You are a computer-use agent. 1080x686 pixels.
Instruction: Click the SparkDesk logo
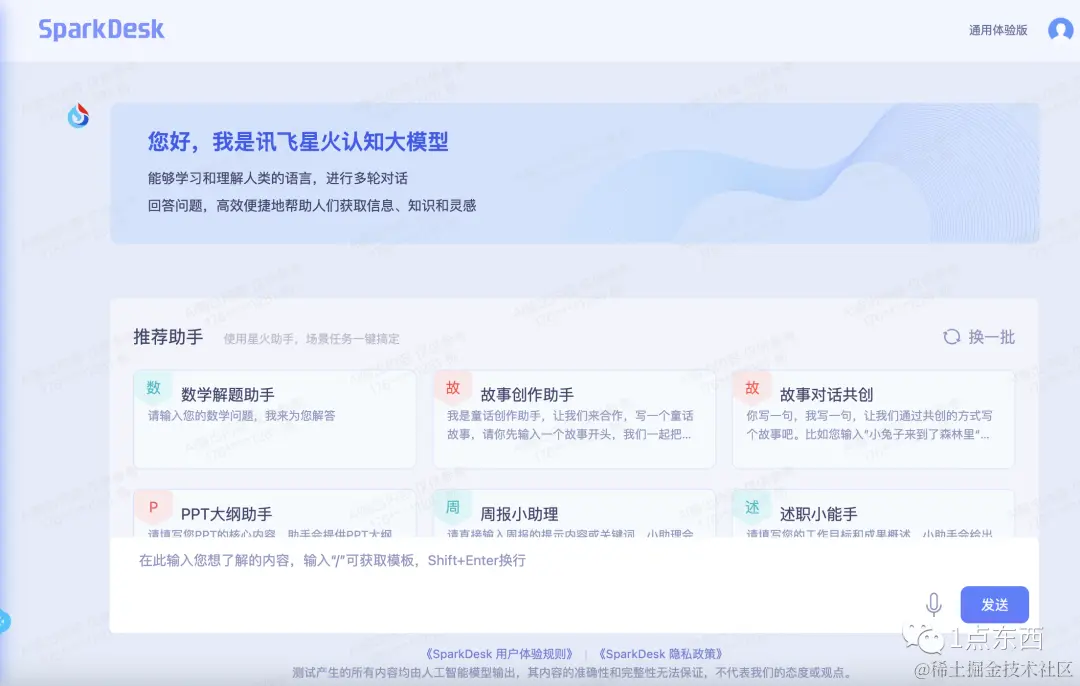click(100, 29)
